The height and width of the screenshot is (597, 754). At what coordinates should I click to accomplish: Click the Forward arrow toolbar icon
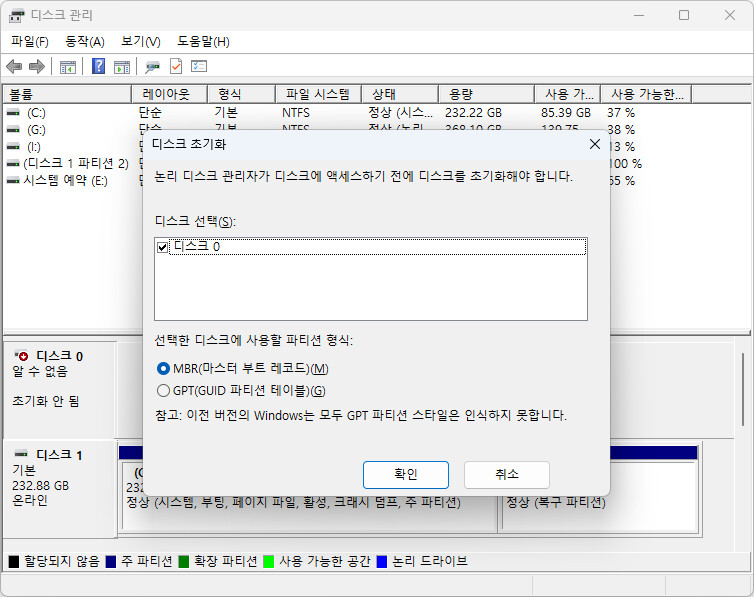(x=37, y=66)
